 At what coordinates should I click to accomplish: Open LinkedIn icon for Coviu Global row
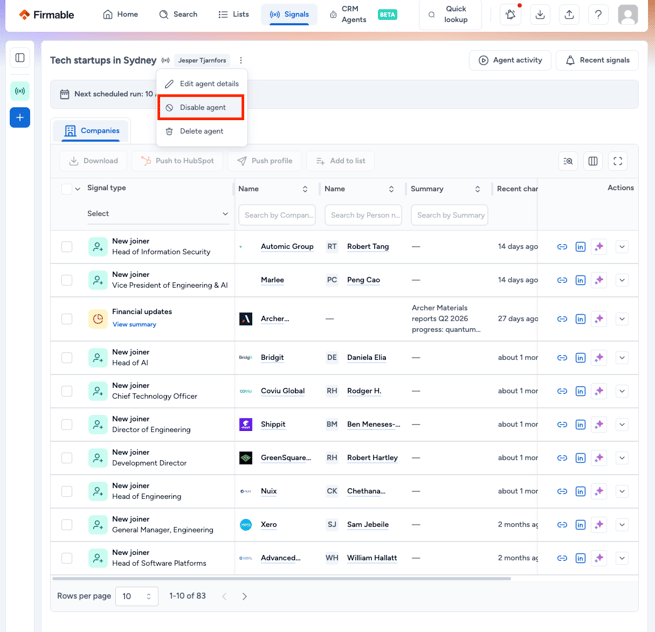coord(580,391)
